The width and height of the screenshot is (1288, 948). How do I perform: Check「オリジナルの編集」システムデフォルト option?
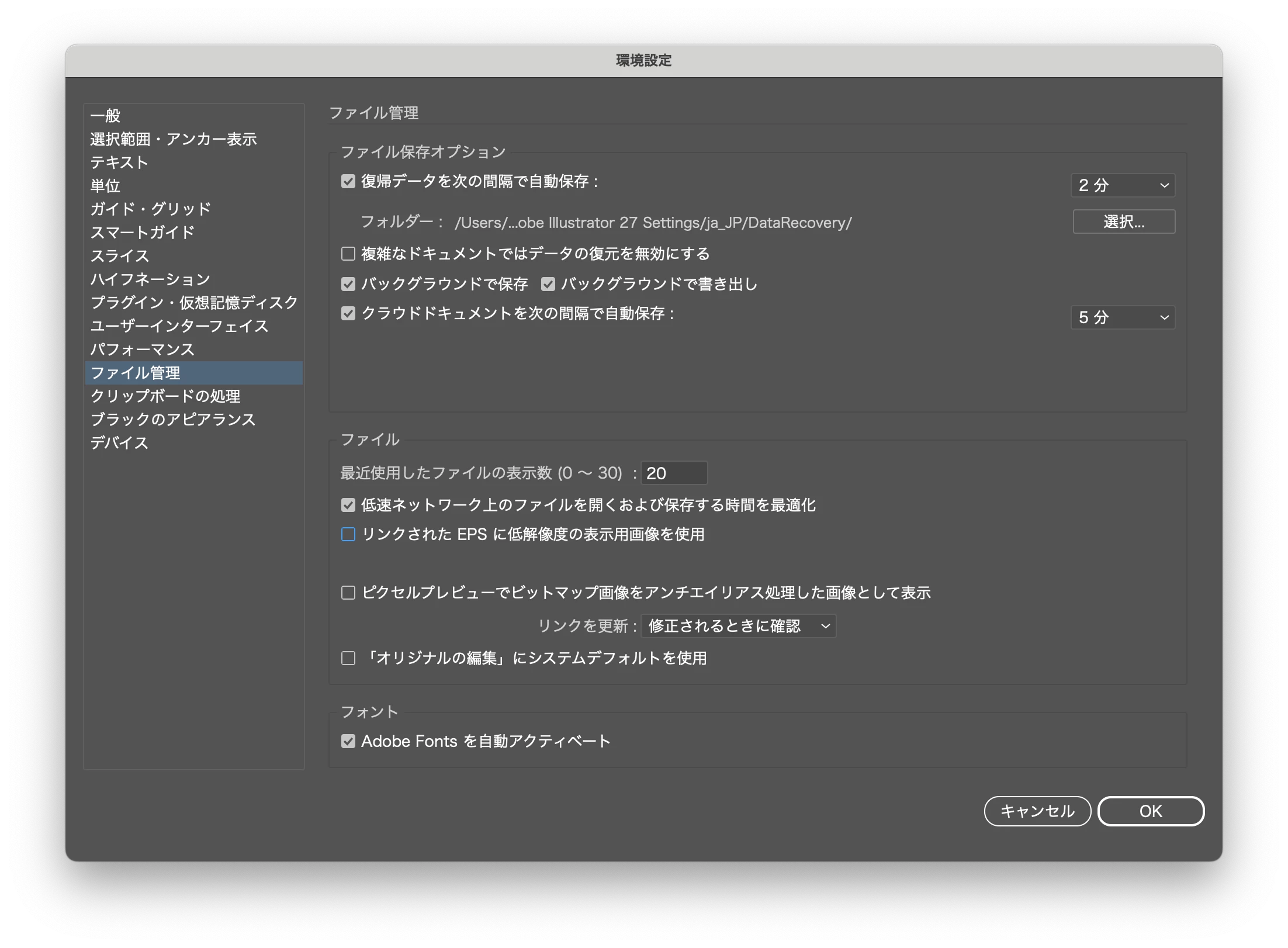(348, 658)
